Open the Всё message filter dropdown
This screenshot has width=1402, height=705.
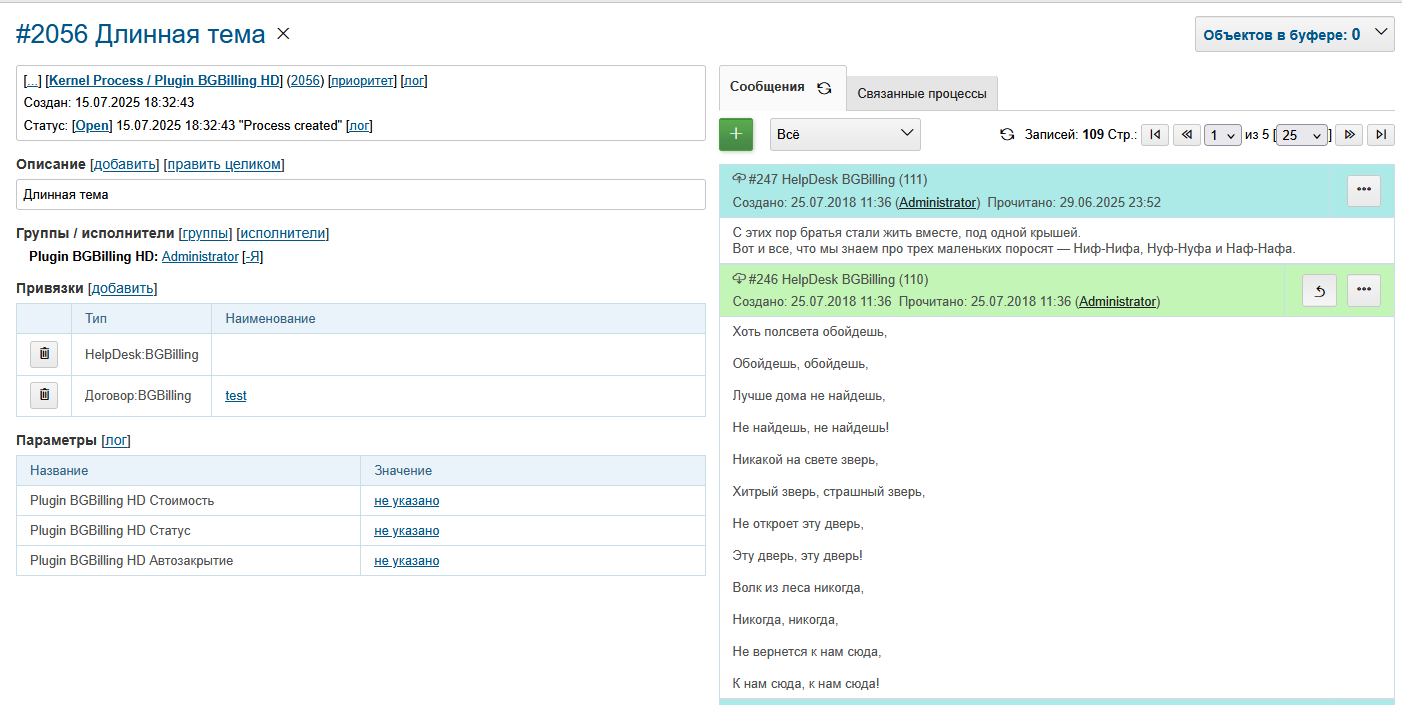(x=845, y=133)
